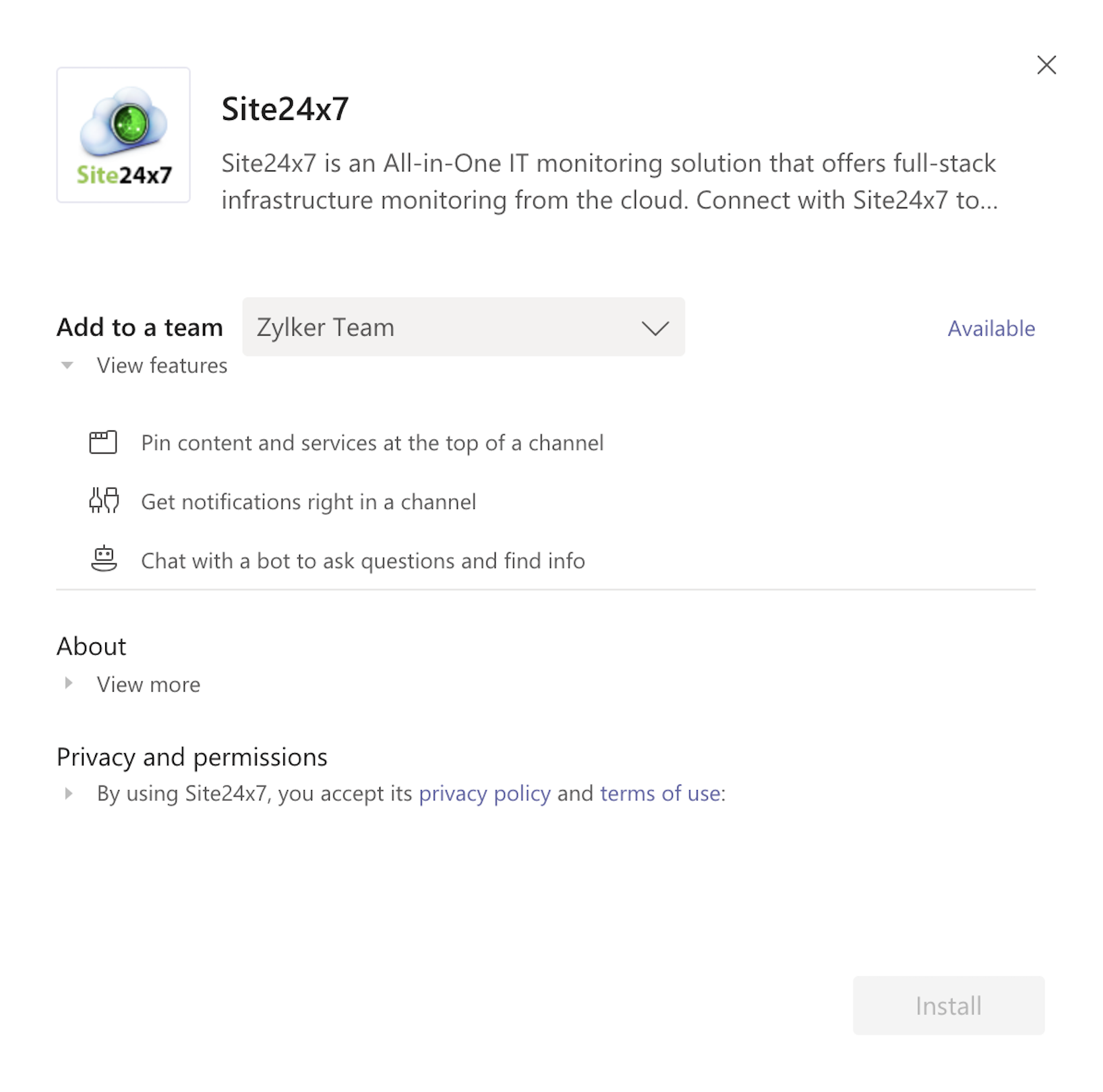Viewport: 1103px width, 1092px height.
Task: Click the Site24x7 title heading
Action: [285, 109]
